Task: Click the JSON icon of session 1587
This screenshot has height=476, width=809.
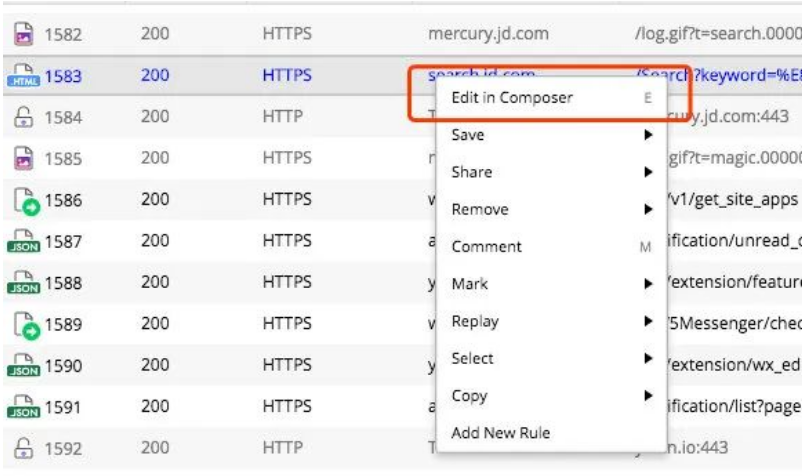Action: pos(22,241)
